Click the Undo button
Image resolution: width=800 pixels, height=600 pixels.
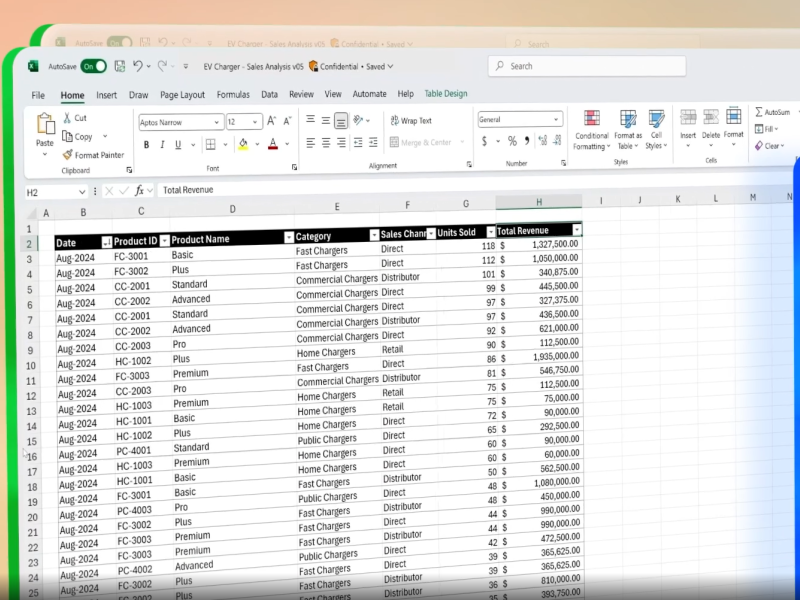click(x=139, y=66)
